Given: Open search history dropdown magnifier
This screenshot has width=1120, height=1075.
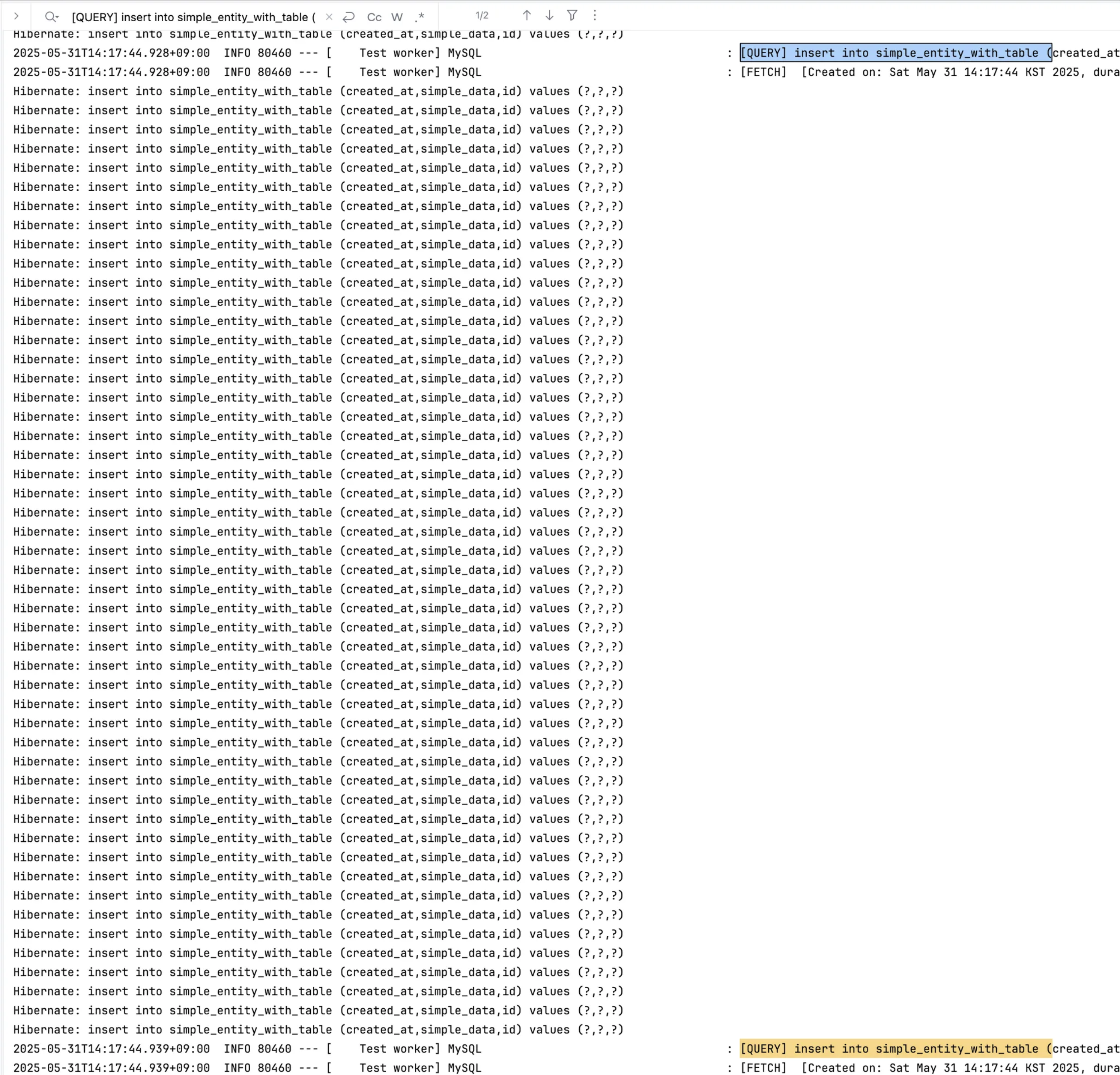Looking at the screenshot, I should pyautogui.click(x=51, y=16).
